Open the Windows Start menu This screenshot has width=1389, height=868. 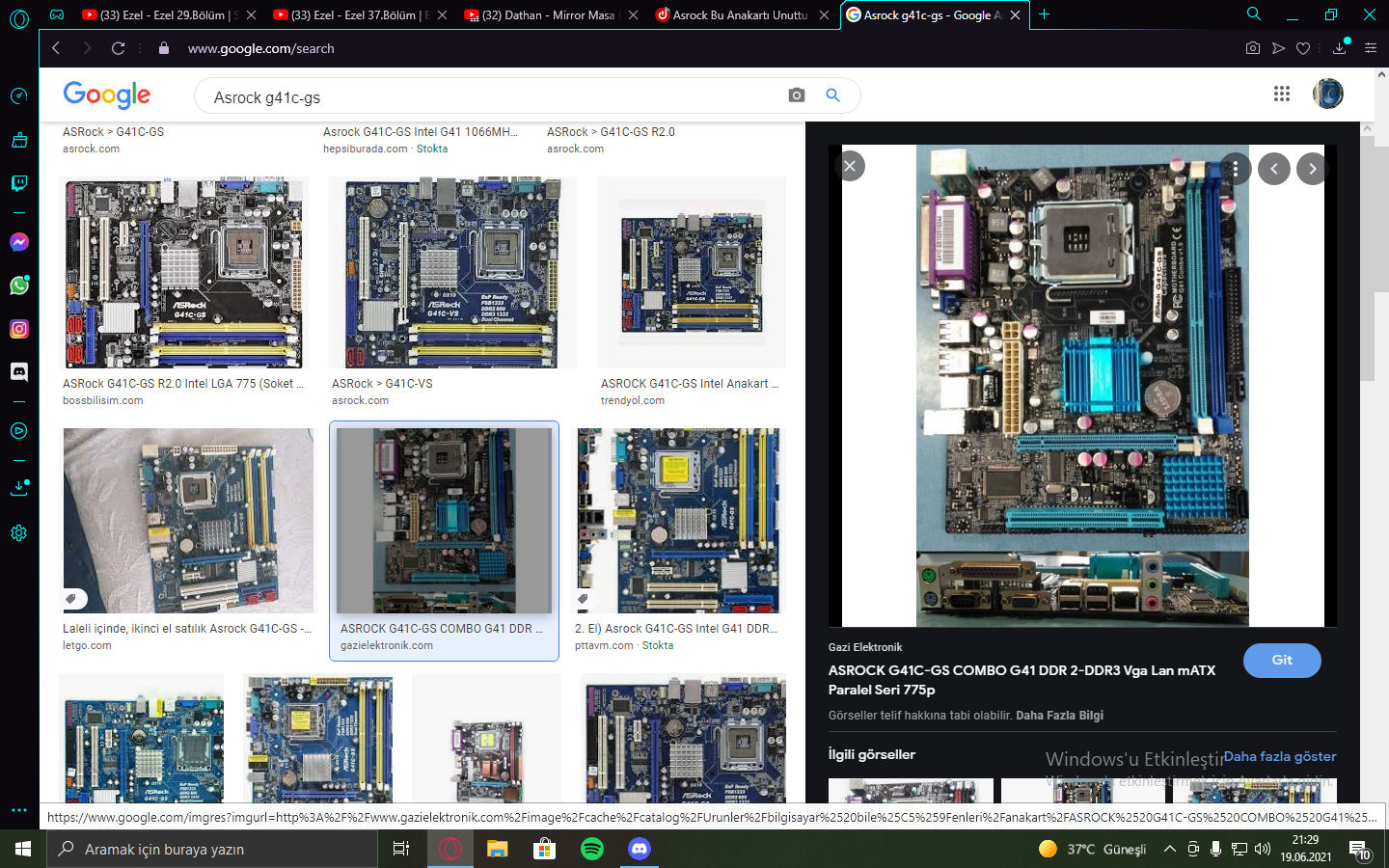click(23, 849)
